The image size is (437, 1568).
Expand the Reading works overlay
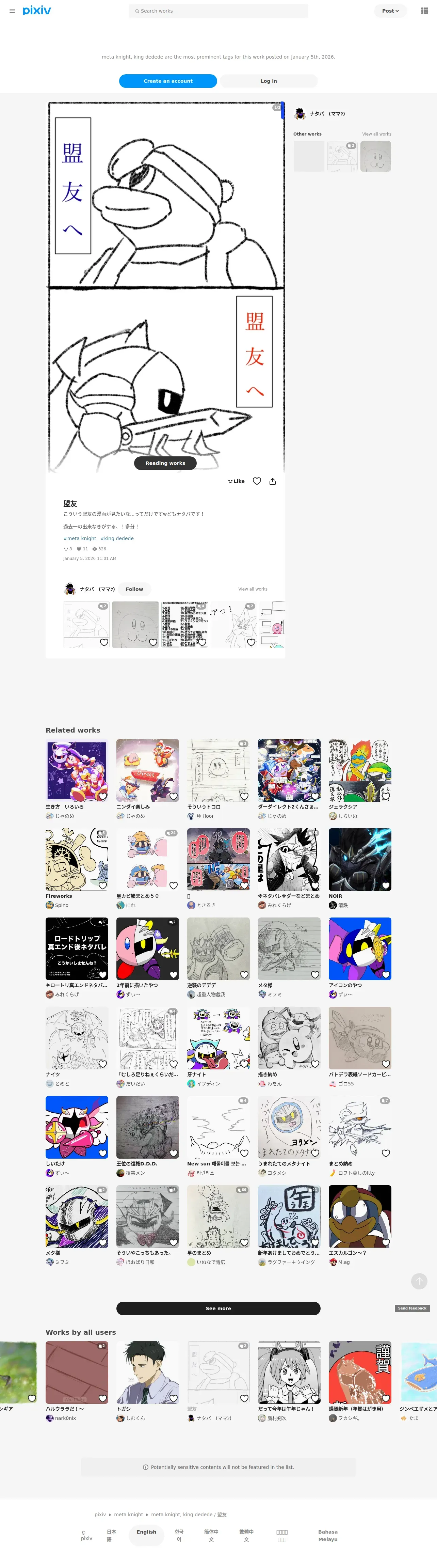165,462
